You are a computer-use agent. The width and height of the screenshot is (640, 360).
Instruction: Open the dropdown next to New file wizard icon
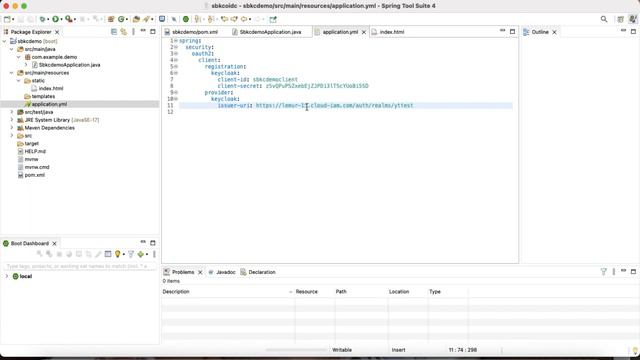tap(13, 20)
